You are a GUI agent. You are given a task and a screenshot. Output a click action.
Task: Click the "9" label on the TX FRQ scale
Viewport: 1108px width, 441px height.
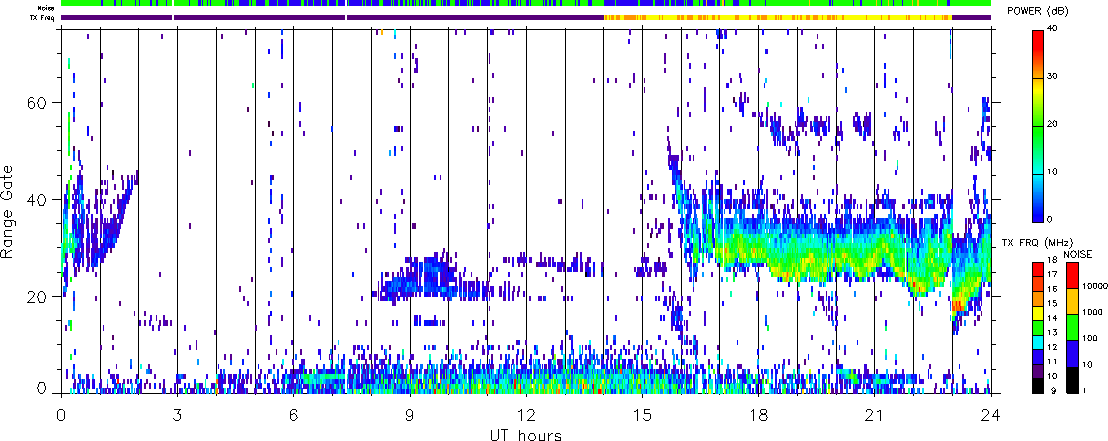pyautogui.click(x=1054, y=390)
